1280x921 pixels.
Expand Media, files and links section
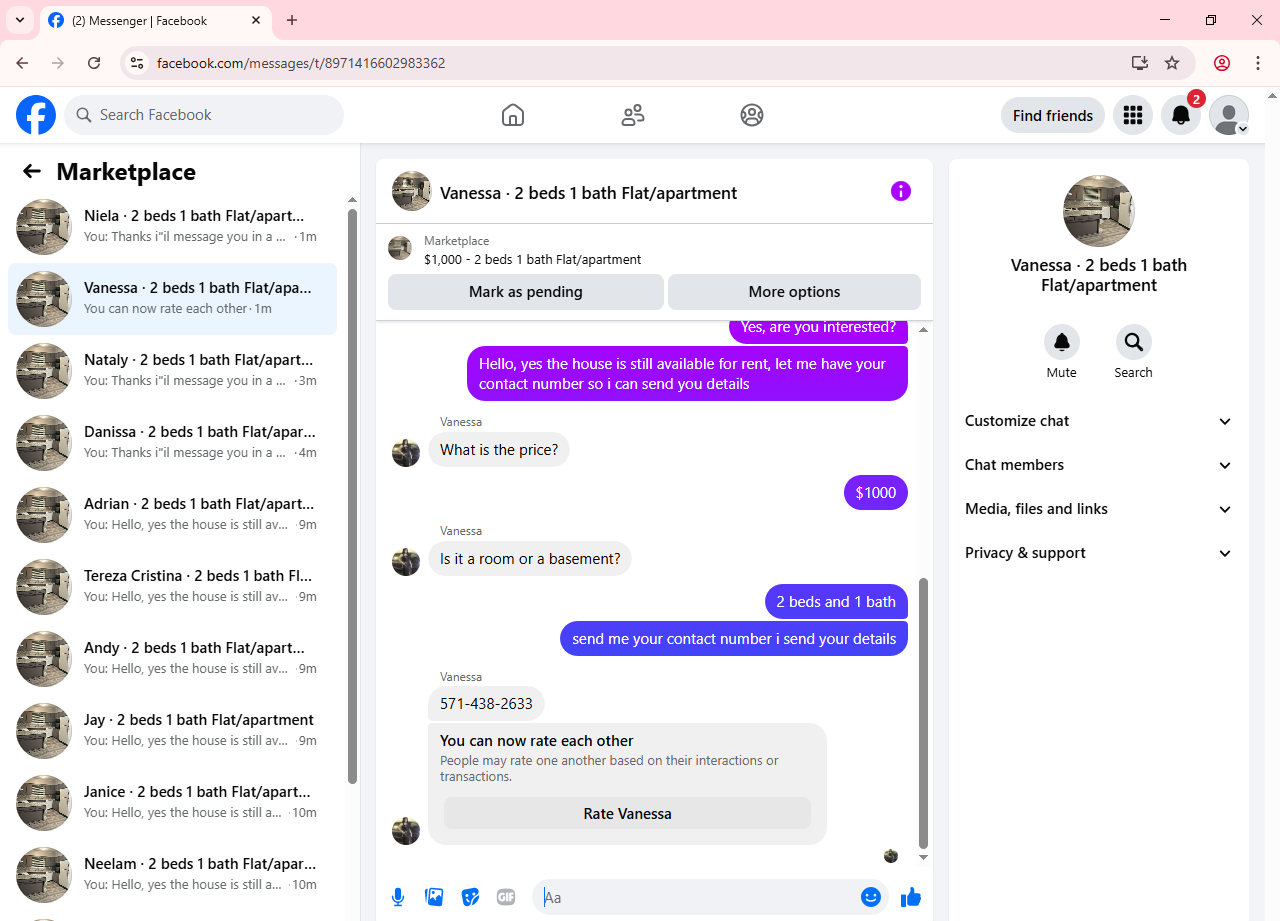(x=1099, y=509)
